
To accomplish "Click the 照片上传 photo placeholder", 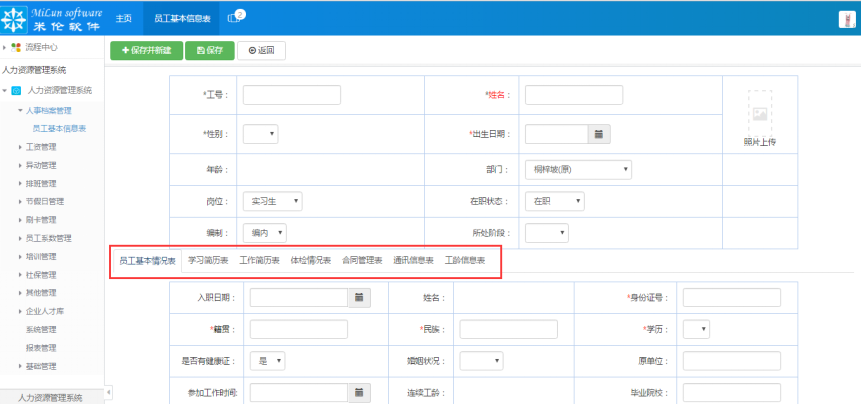I will click(759, 116).
